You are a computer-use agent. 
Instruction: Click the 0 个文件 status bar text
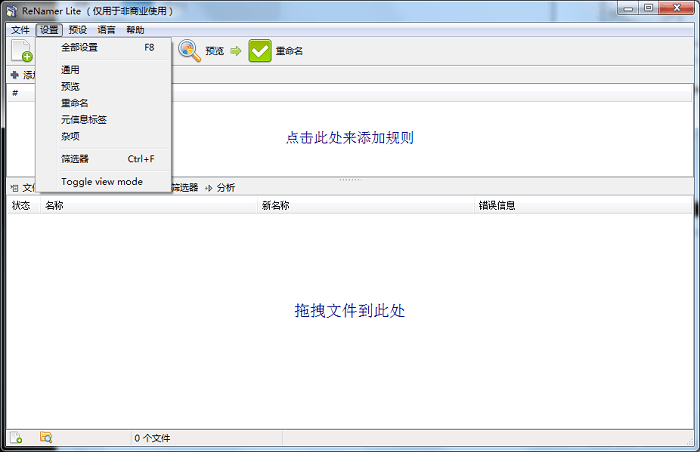point(152,438)
